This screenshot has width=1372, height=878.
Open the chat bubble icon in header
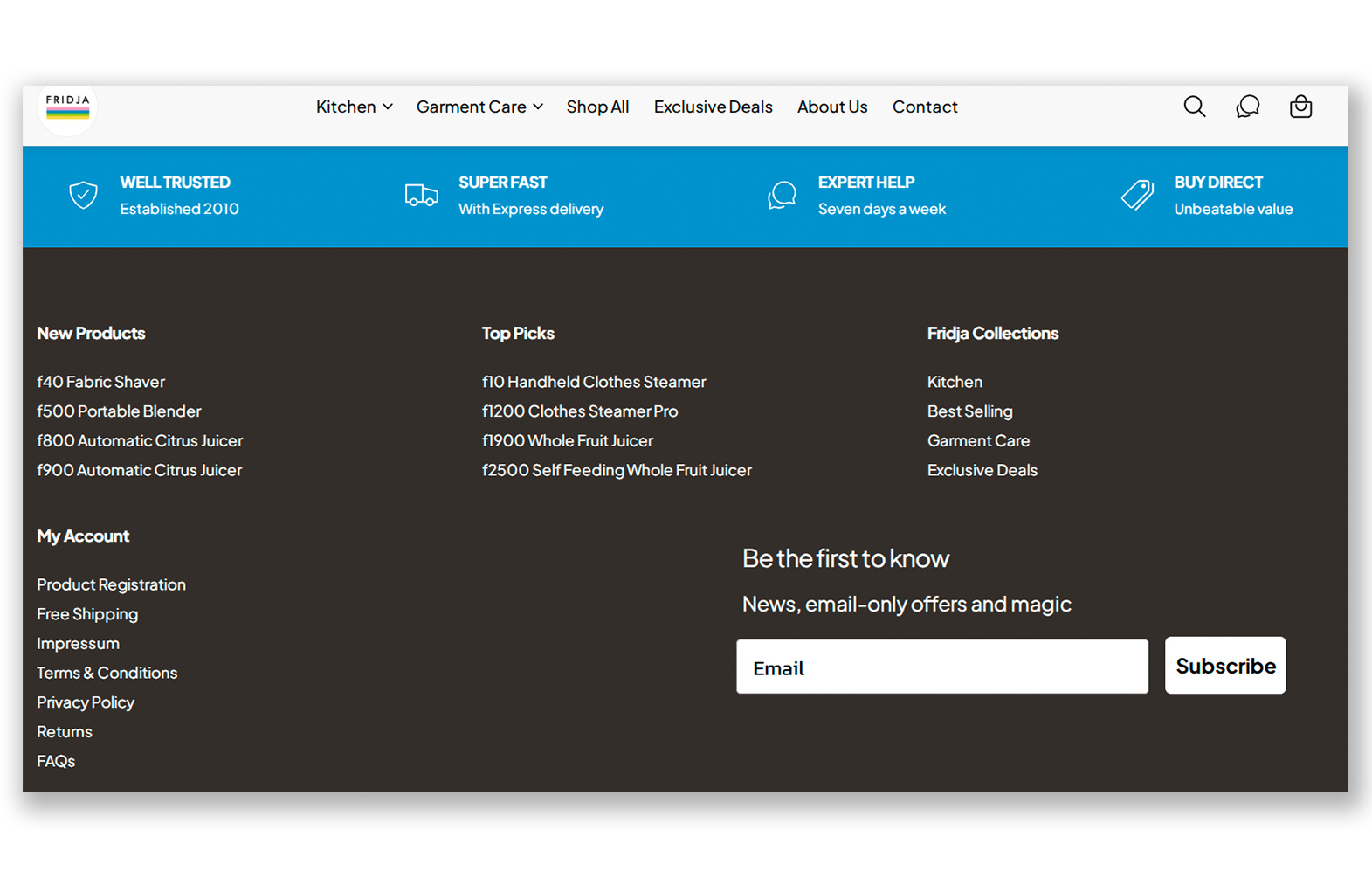[x=1247, y=107]
